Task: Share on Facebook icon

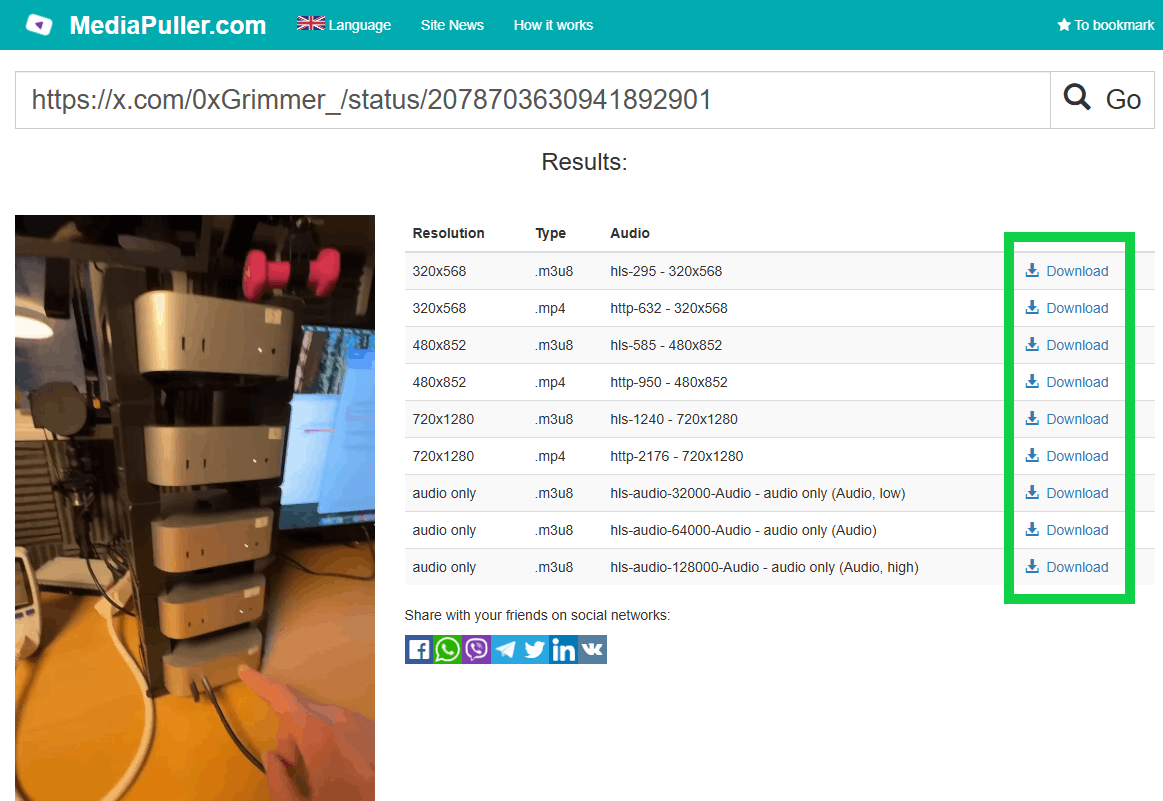Action: click(x=419, y=650)
